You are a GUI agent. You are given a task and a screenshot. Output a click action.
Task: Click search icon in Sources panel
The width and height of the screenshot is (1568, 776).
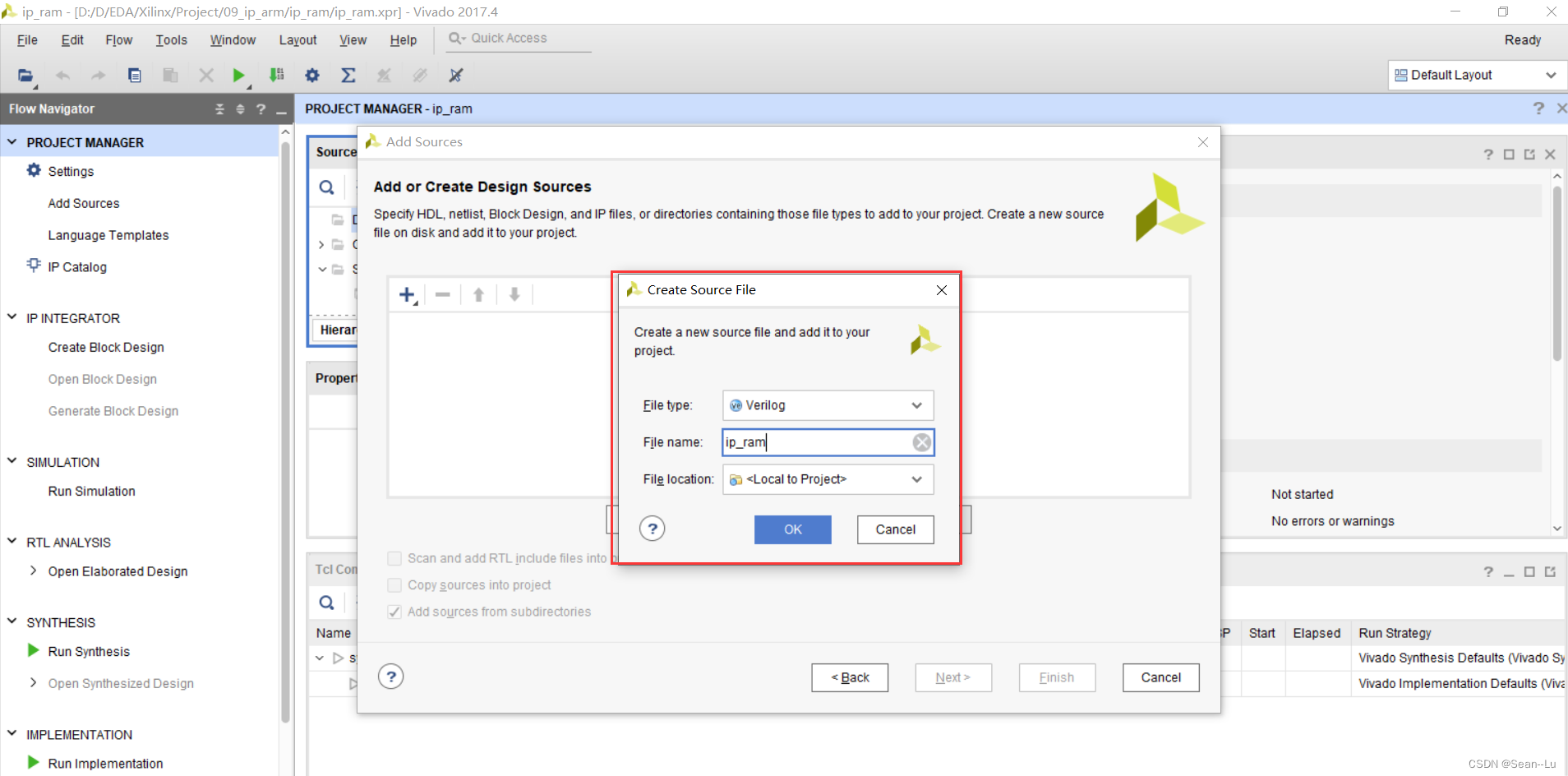(327, 187)
